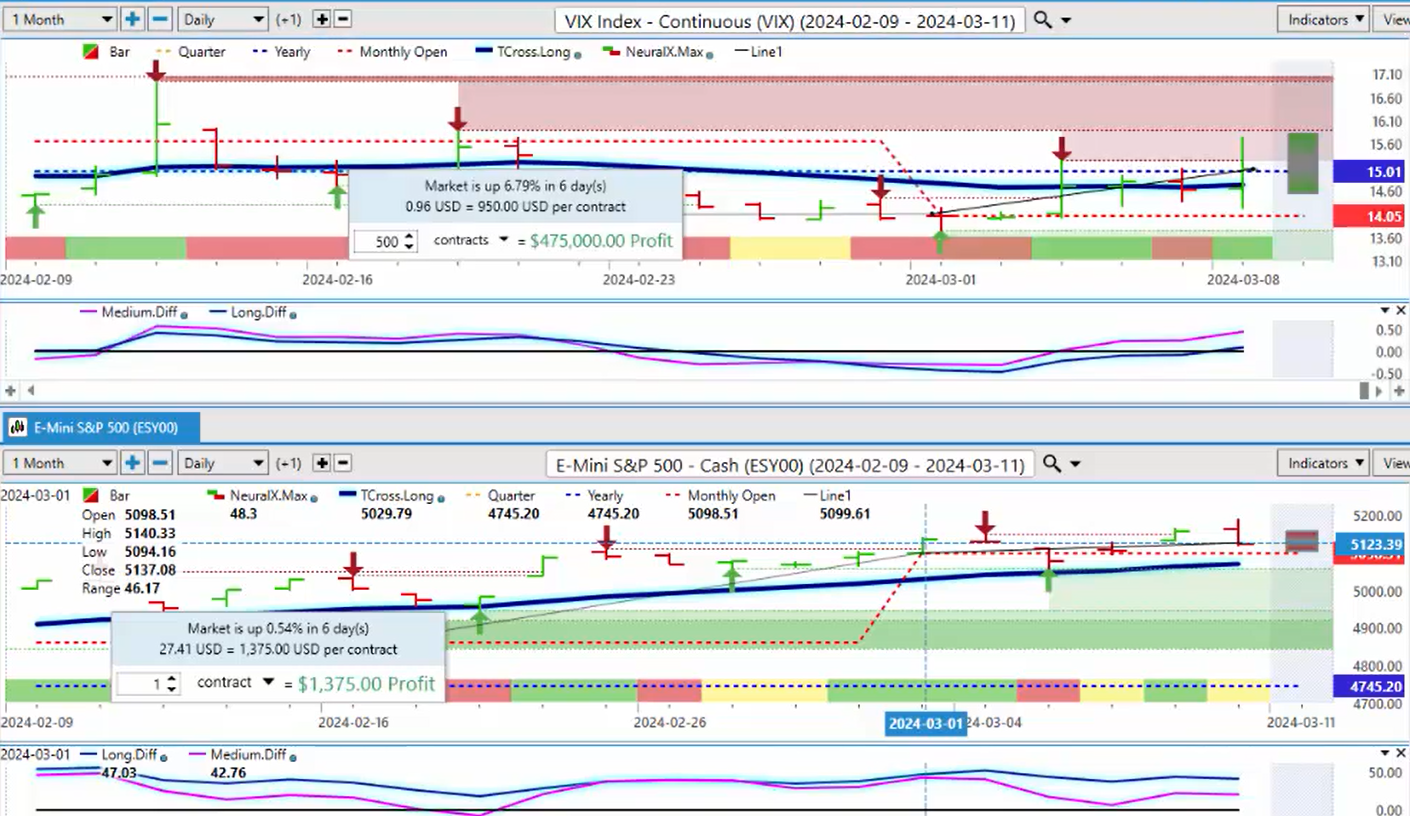
Task: Open the VIX chart 1 Month range dropdown
Action: tap(59, 19)
